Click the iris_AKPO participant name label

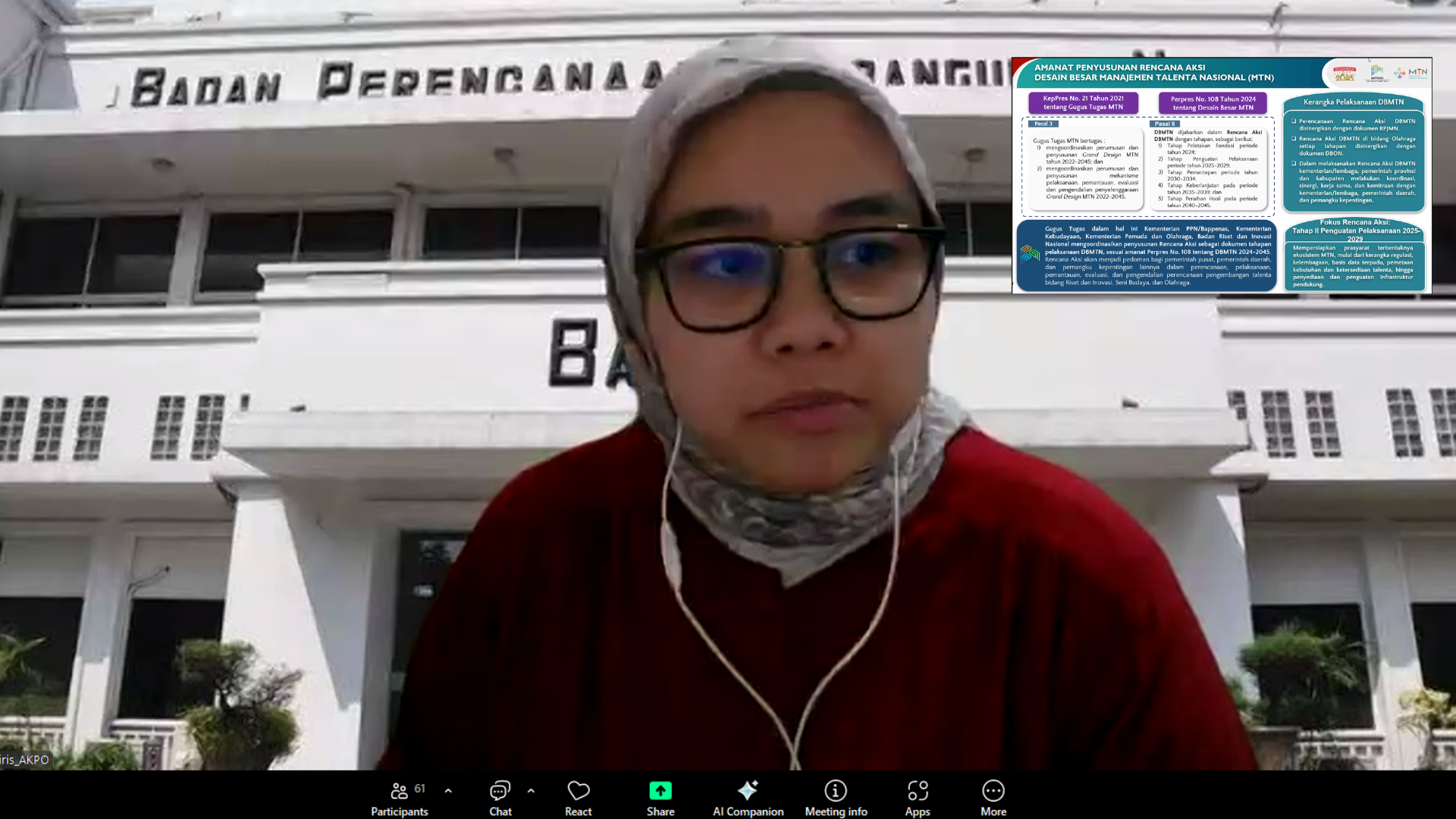[25, 760]
